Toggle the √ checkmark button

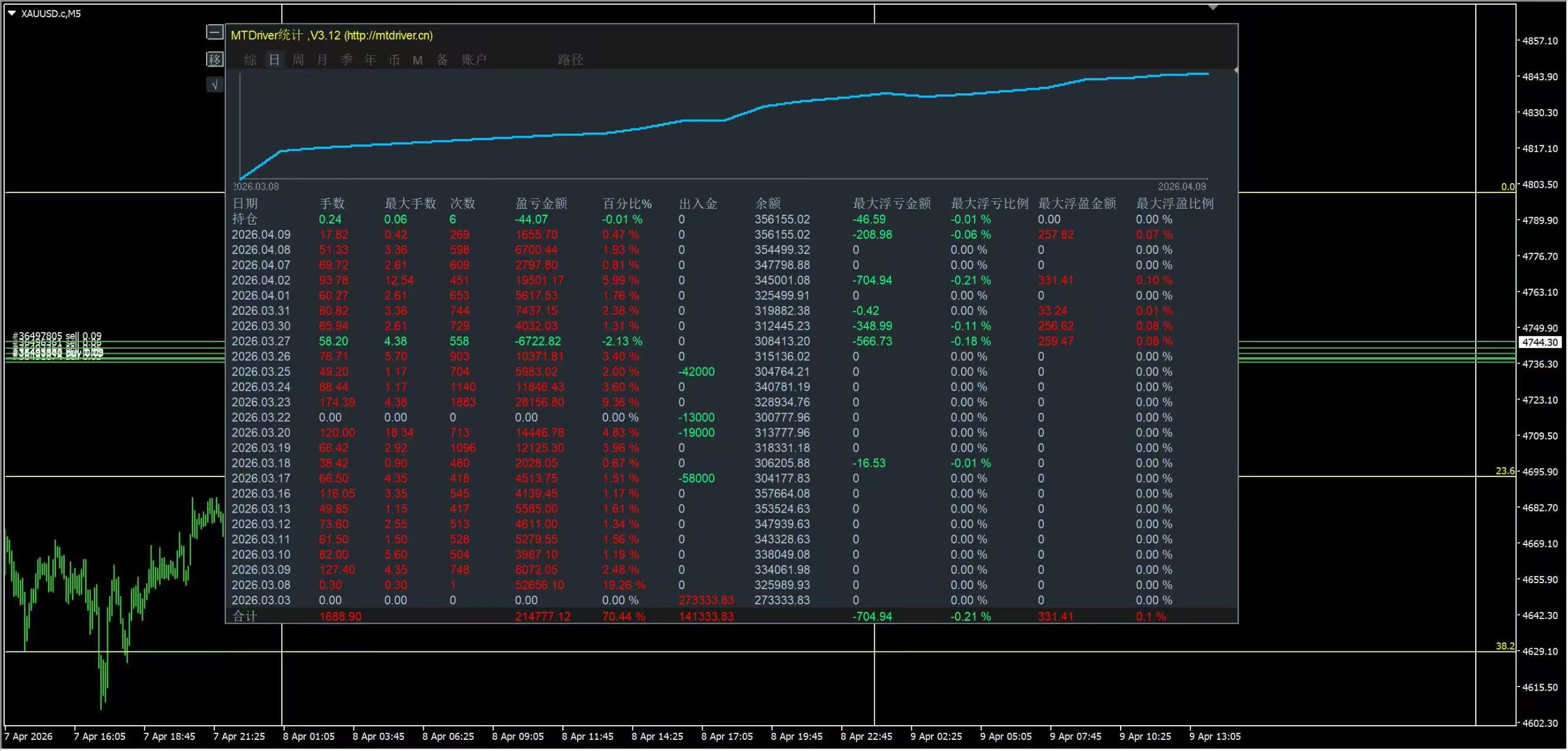pos(214,85)
